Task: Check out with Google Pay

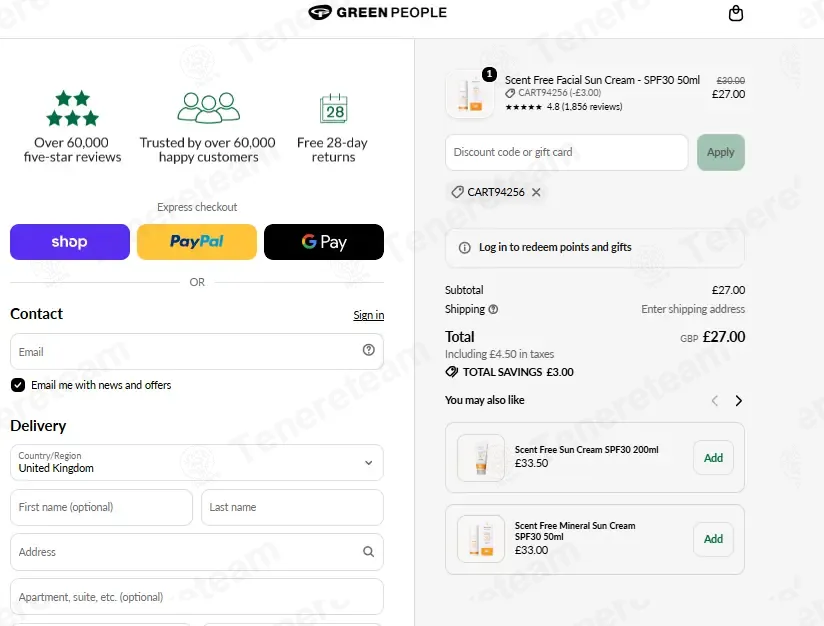Action: [324, 242]
